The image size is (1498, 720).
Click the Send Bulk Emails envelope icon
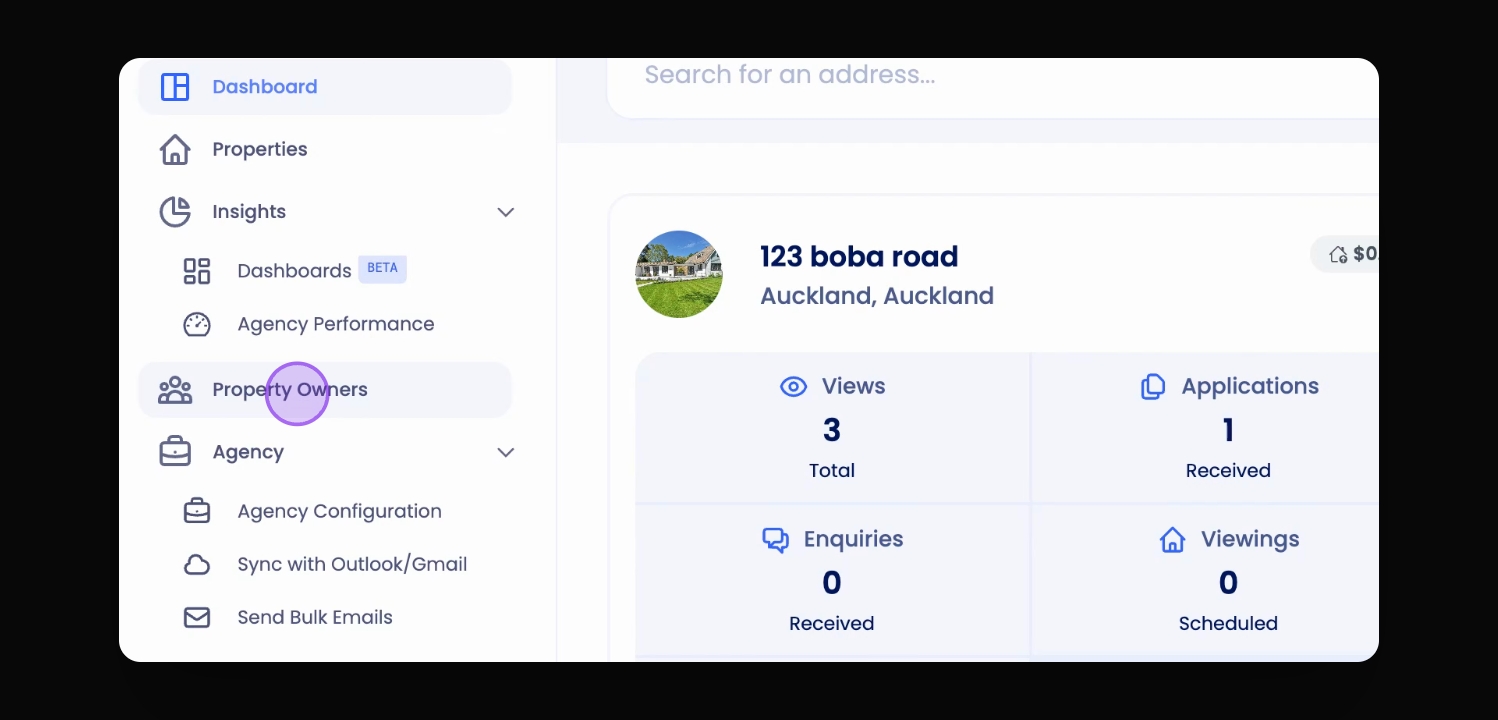click(197, 618)
